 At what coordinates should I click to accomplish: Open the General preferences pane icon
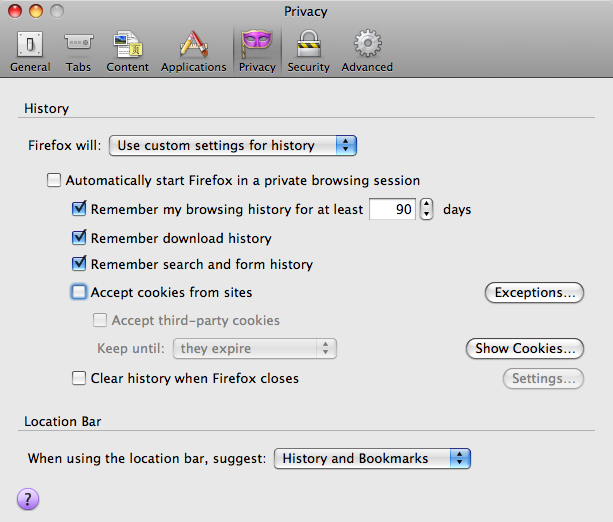30,47
